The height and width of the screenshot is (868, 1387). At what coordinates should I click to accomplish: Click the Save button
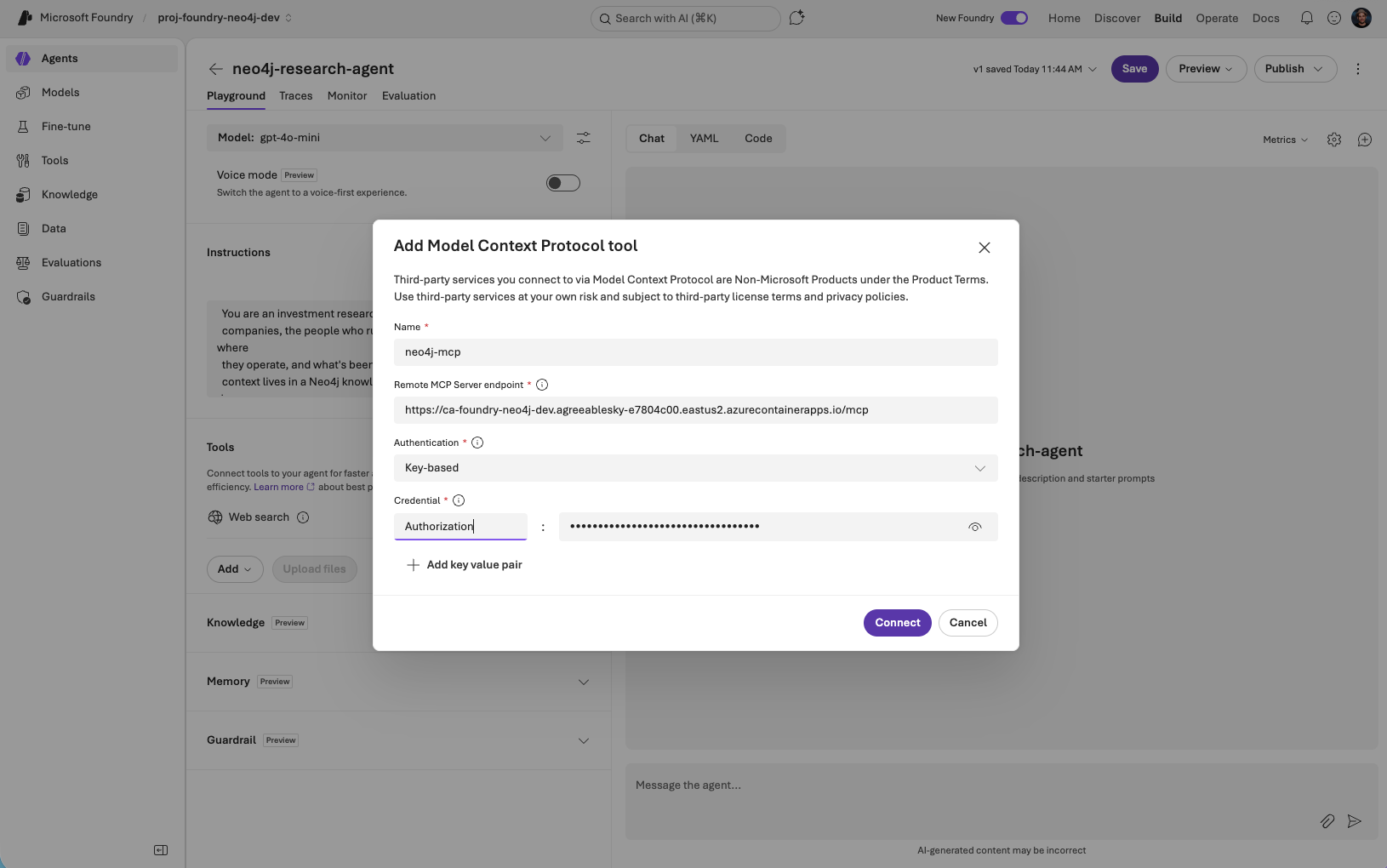tap(1134, 69)
